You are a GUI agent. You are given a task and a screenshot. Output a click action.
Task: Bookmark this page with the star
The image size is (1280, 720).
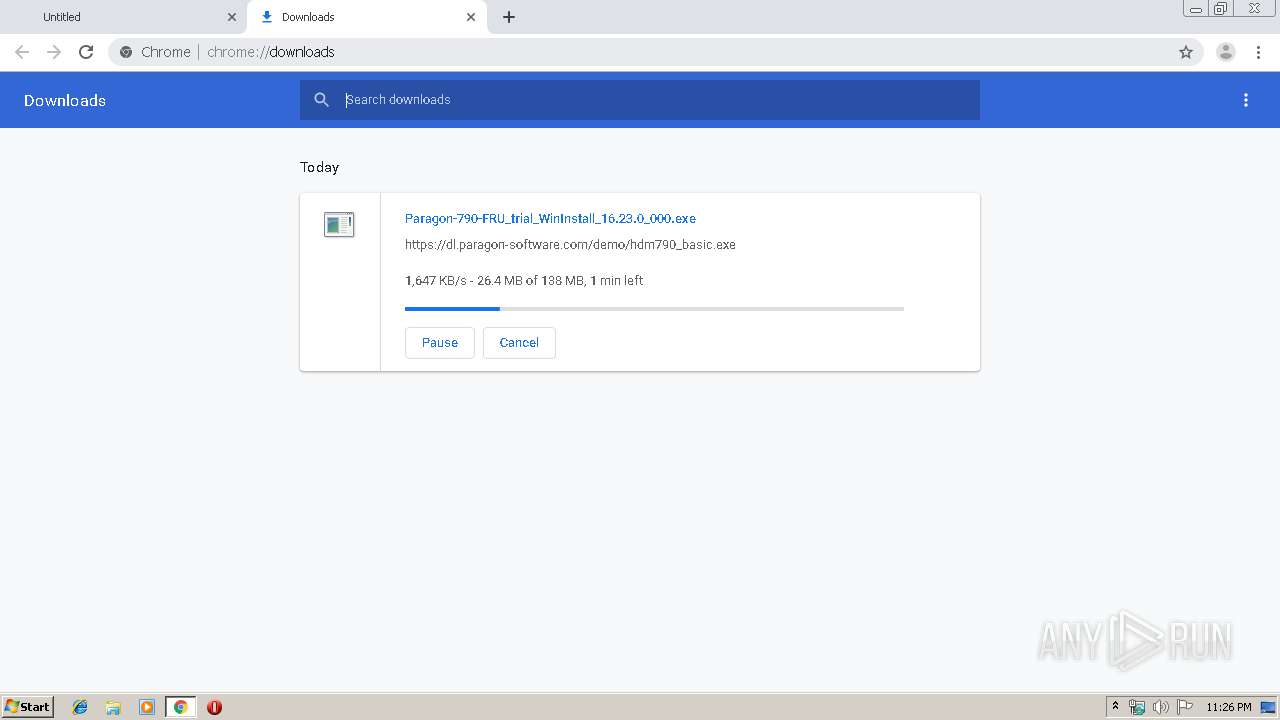tap(1186, 52)
